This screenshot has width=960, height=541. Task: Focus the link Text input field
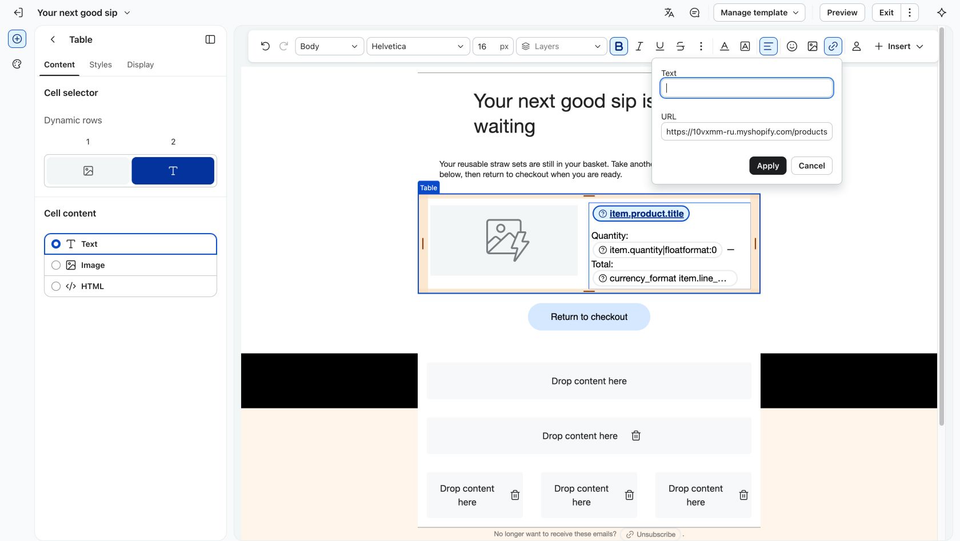746,88
